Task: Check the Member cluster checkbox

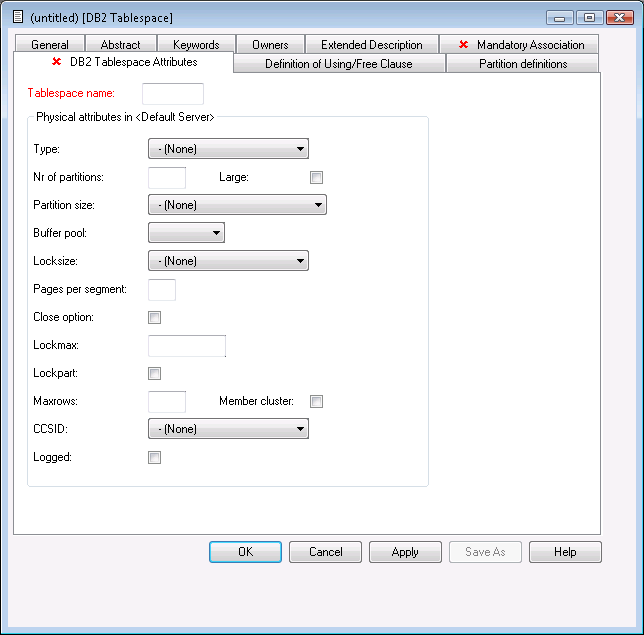Action: [x=316, y=401]
